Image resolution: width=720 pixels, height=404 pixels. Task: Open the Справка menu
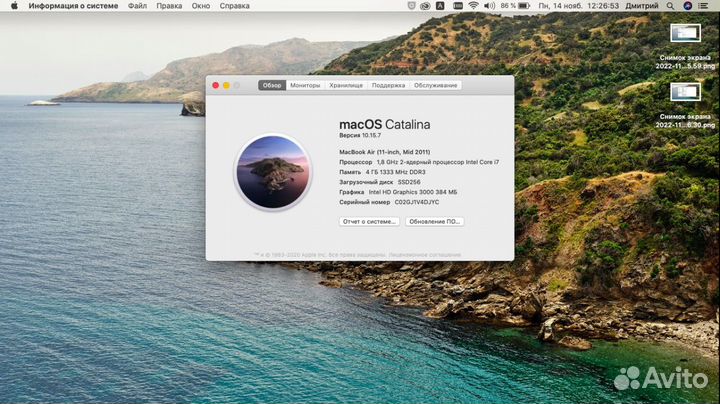tap(234, 6)
